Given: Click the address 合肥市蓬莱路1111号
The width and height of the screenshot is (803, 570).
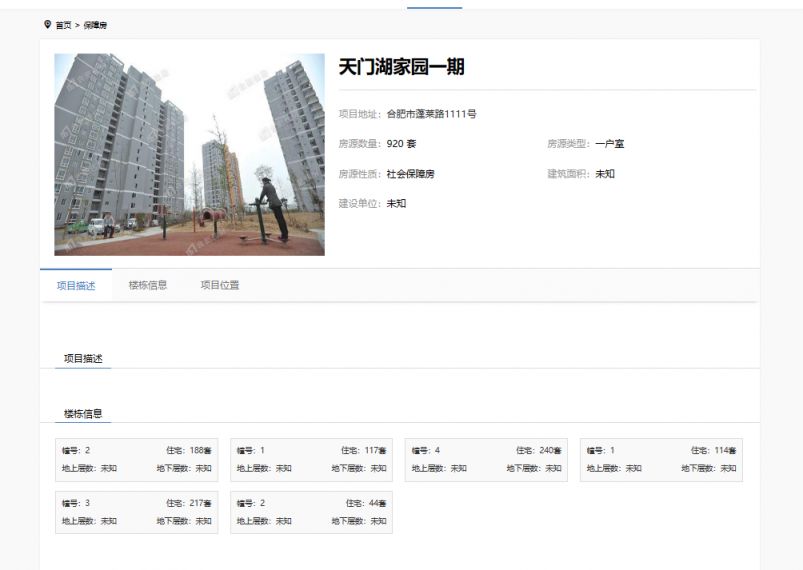Looking at the screenshot, I should point(431,114).
